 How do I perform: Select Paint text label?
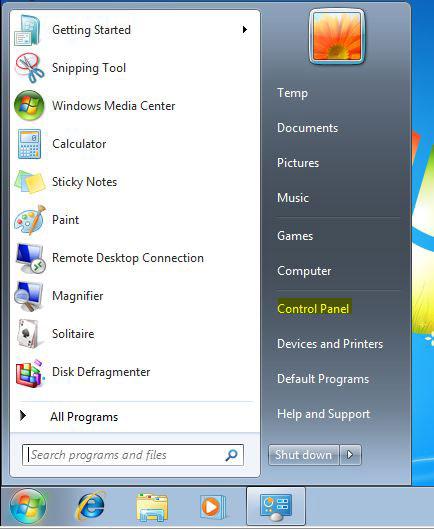coord(65,220)
